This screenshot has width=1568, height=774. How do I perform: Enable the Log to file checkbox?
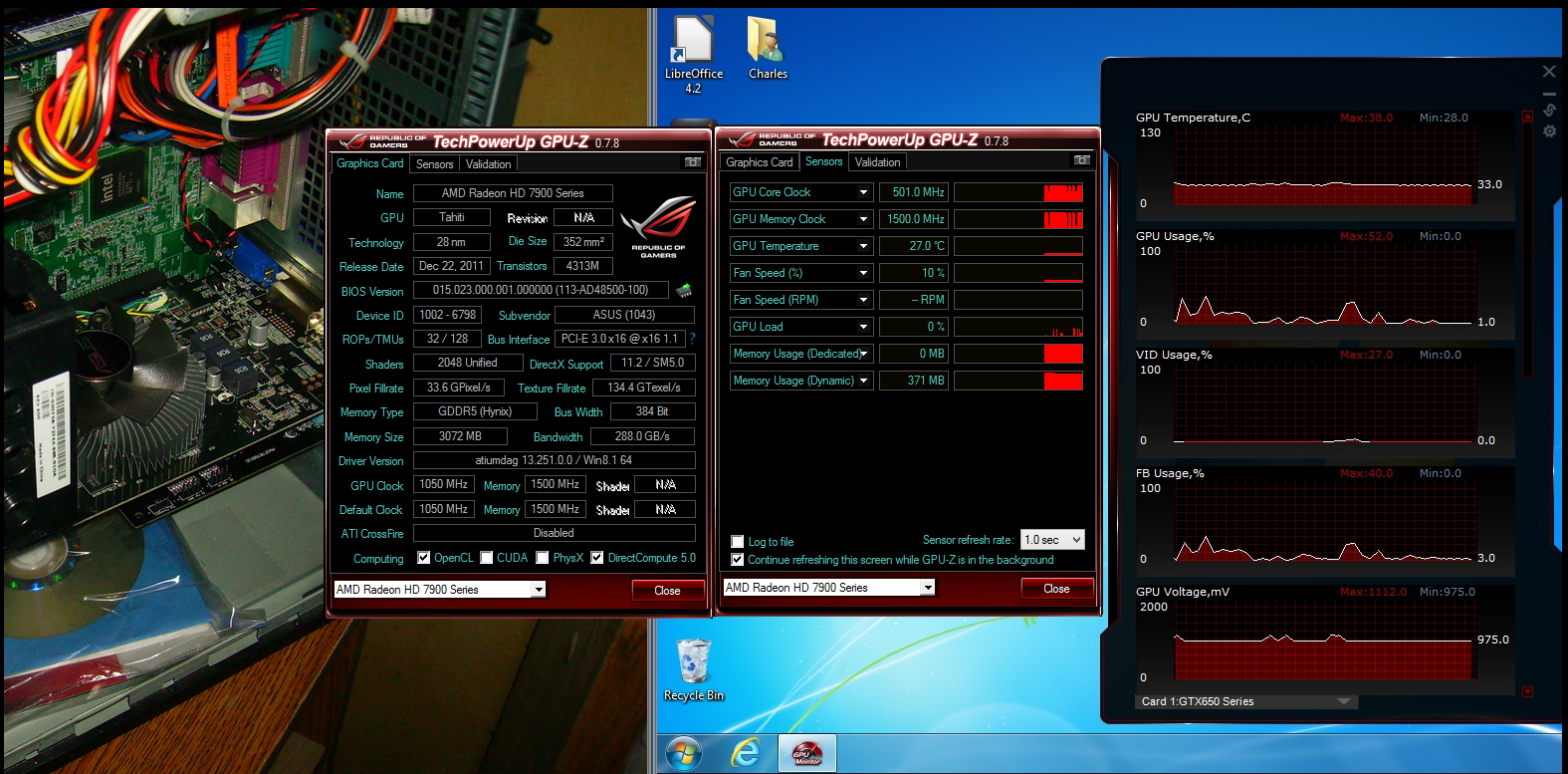738,542
